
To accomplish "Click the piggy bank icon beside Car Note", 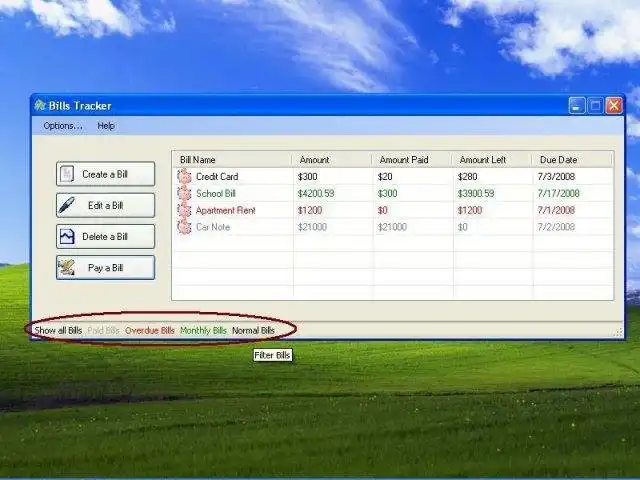I will click(x=184, y=227).
